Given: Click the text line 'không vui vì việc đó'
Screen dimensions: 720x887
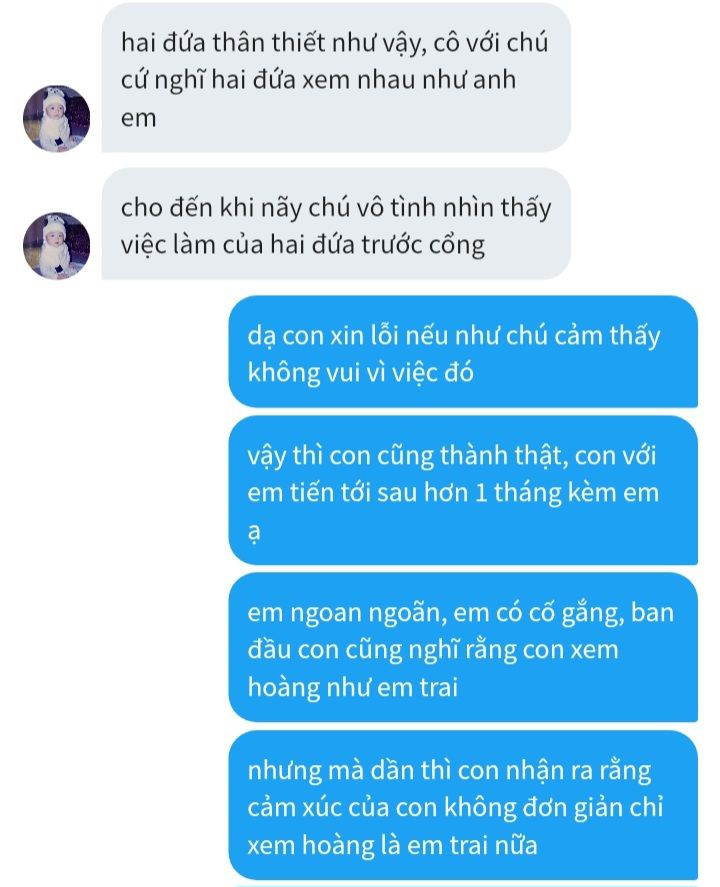Looking at the screenshot, I should click(x=360, y=373).
